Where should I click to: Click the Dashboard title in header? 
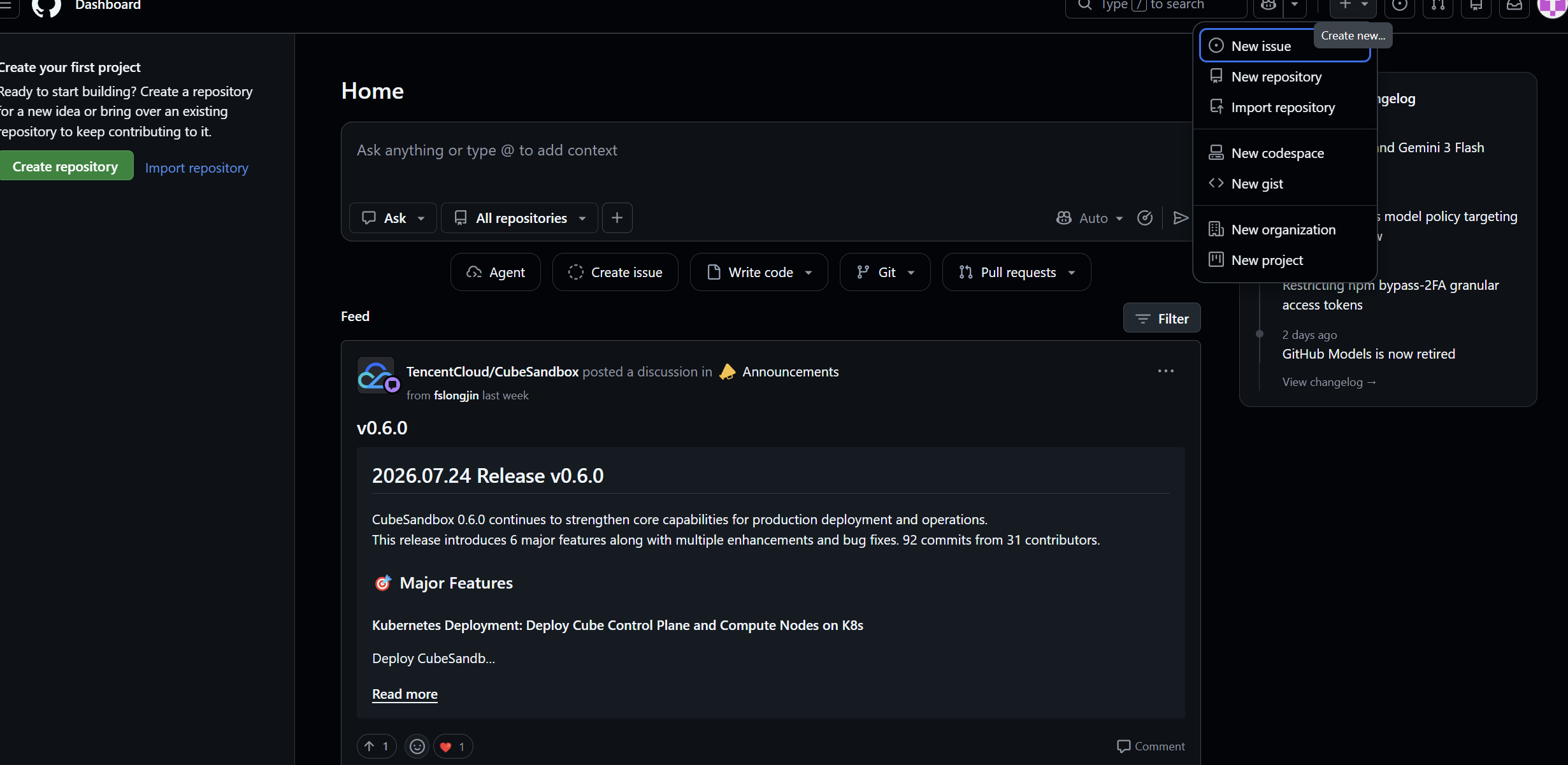click(x=108, y=6)
